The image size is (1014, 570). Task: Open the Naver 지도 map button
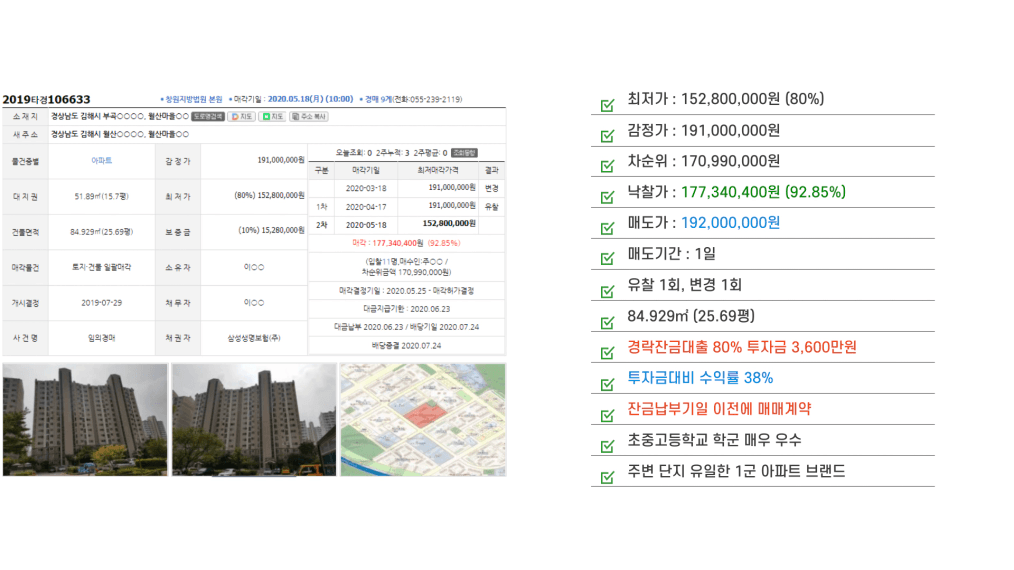coord(272,117)
